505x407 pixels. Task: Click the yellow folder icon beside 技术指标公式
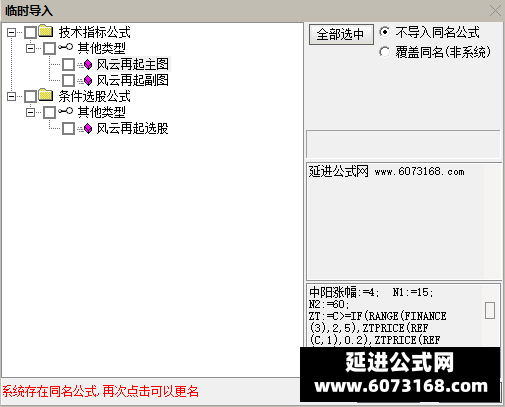tap(46, 31)
